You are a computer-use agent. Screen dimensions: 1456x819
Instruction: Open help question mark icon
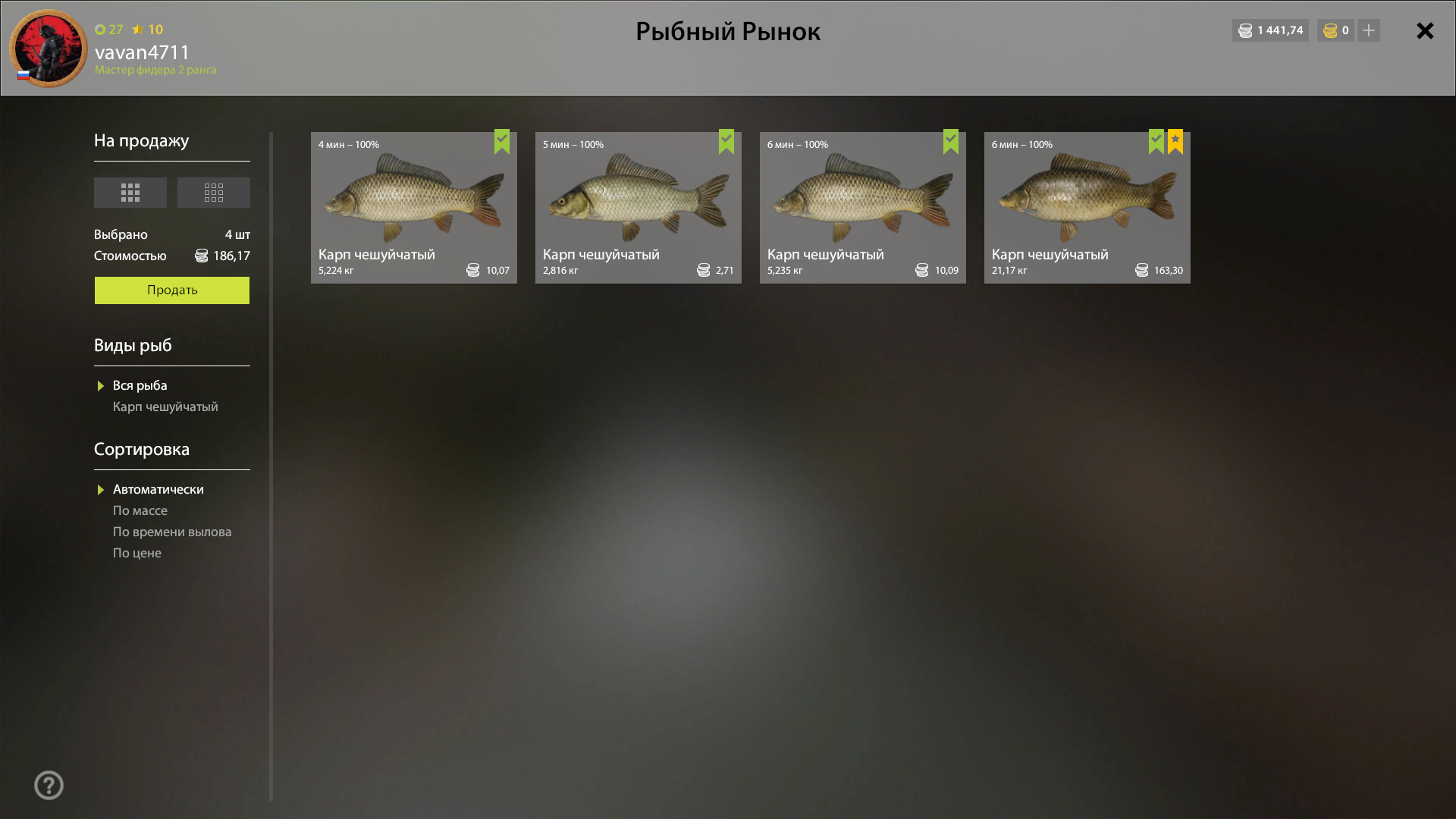(49, 785)
